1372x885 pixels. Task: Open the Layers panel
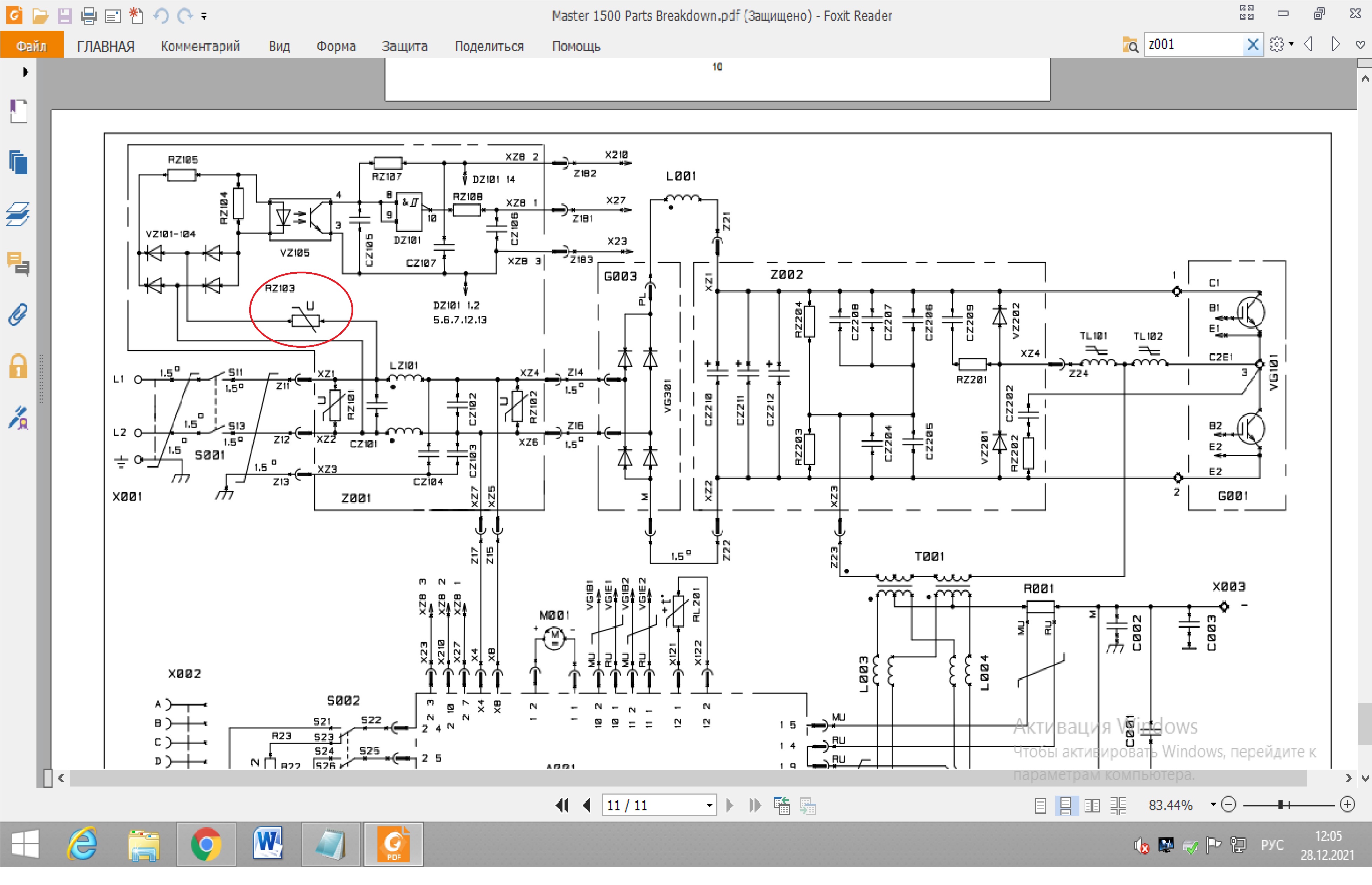(x=18, y=214)
